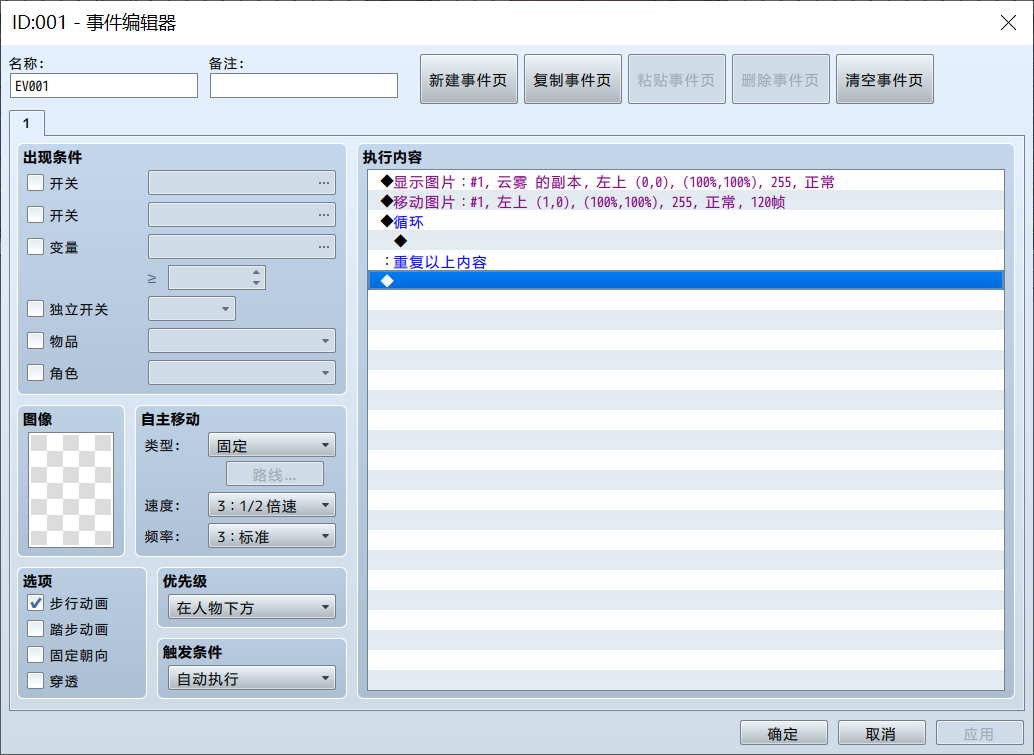This screenshot has width=1034, height=755.
Task: Click the 删除事件页 button
Action: click(x=781, y=79)
